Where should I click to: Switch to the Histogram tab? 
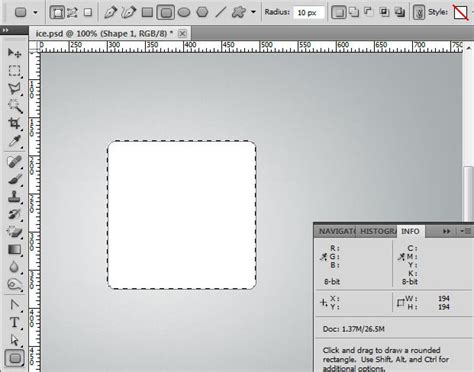coord(377,231)
